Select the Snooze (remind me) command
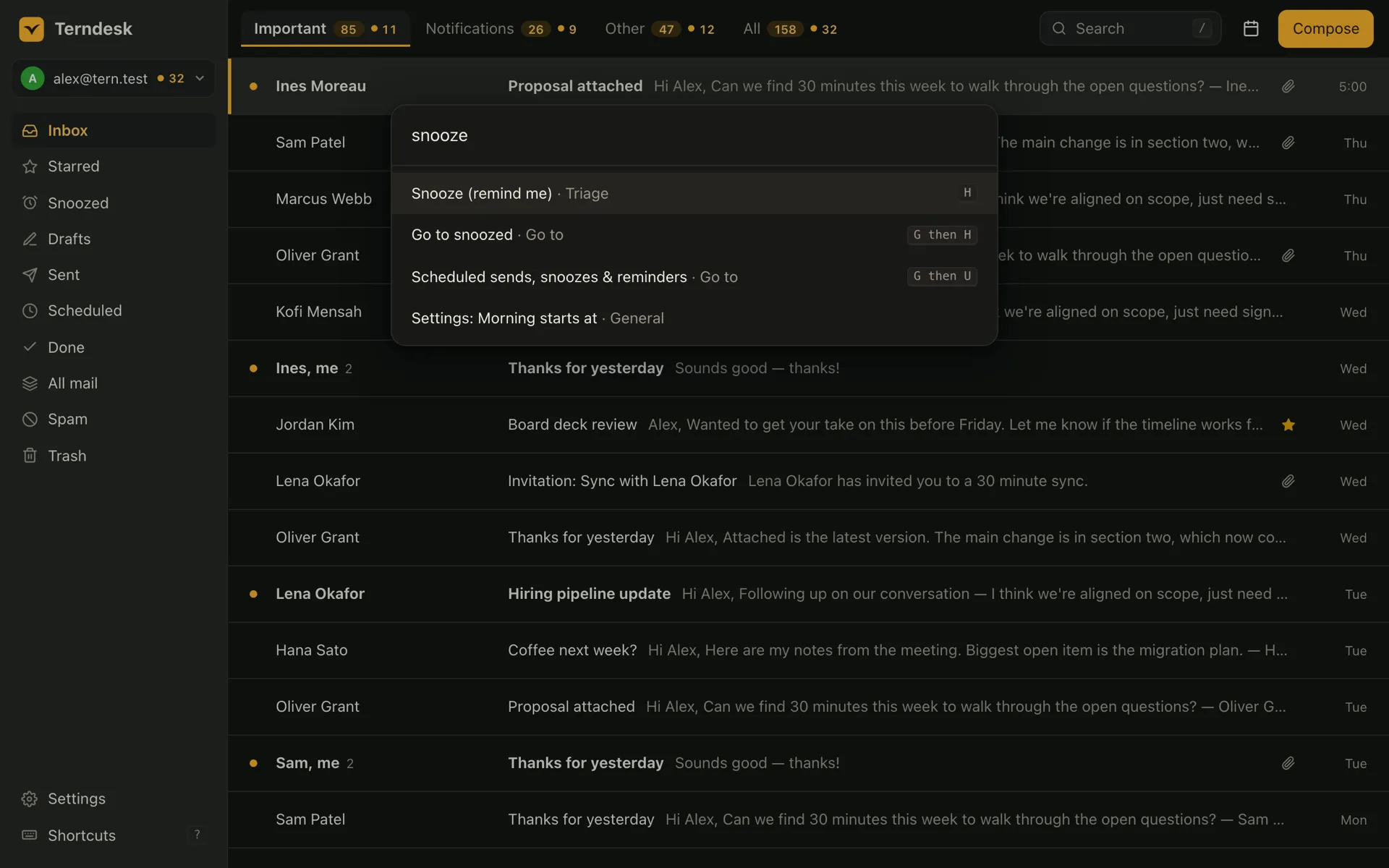The width and height of the screenshot is (1389, 868). click(694, 193)
